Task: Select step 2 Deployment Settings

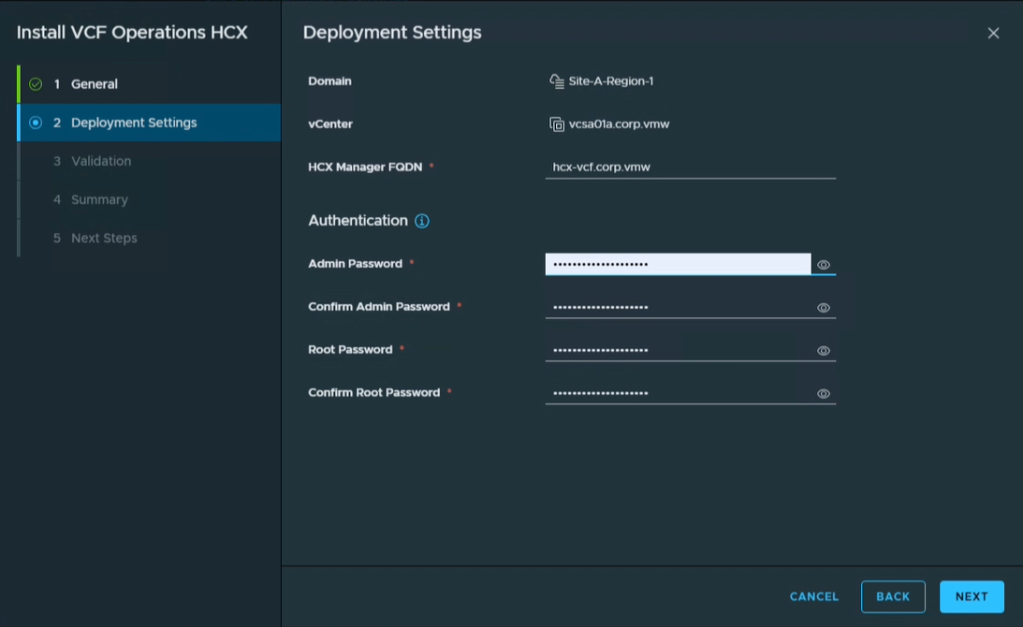Action: tap(150, 123)
